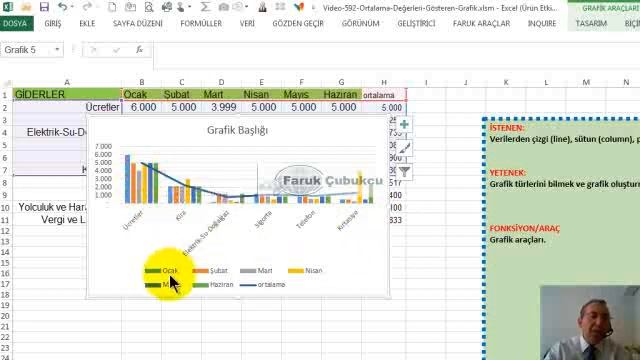
Task: Switch to the EKLE ribbon tab
Action: (87, 24)
